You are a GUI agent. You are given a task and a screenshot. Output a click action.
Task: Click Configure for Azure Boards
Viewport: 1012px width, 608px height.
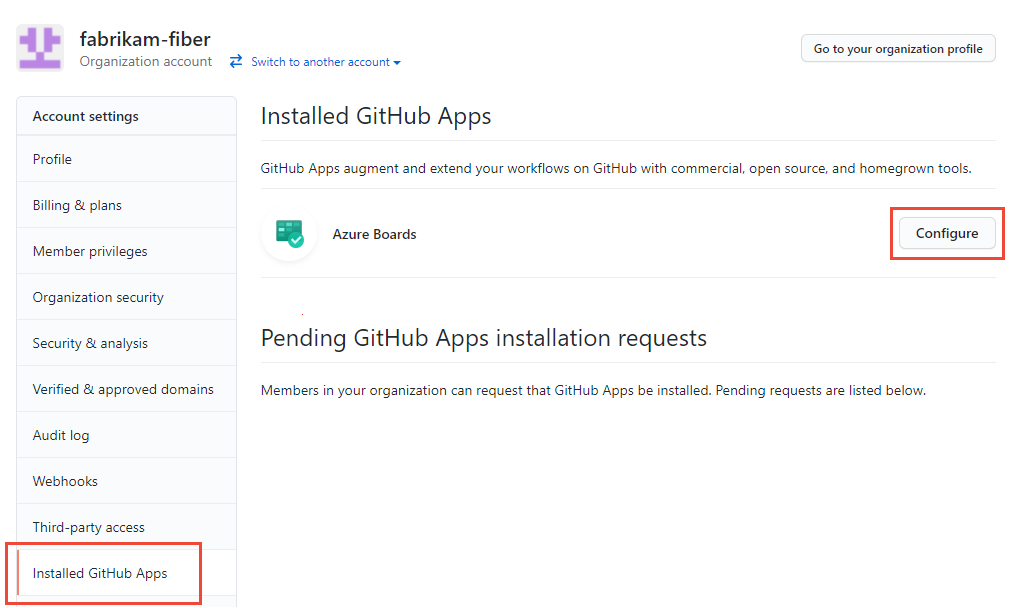(945, 233)
